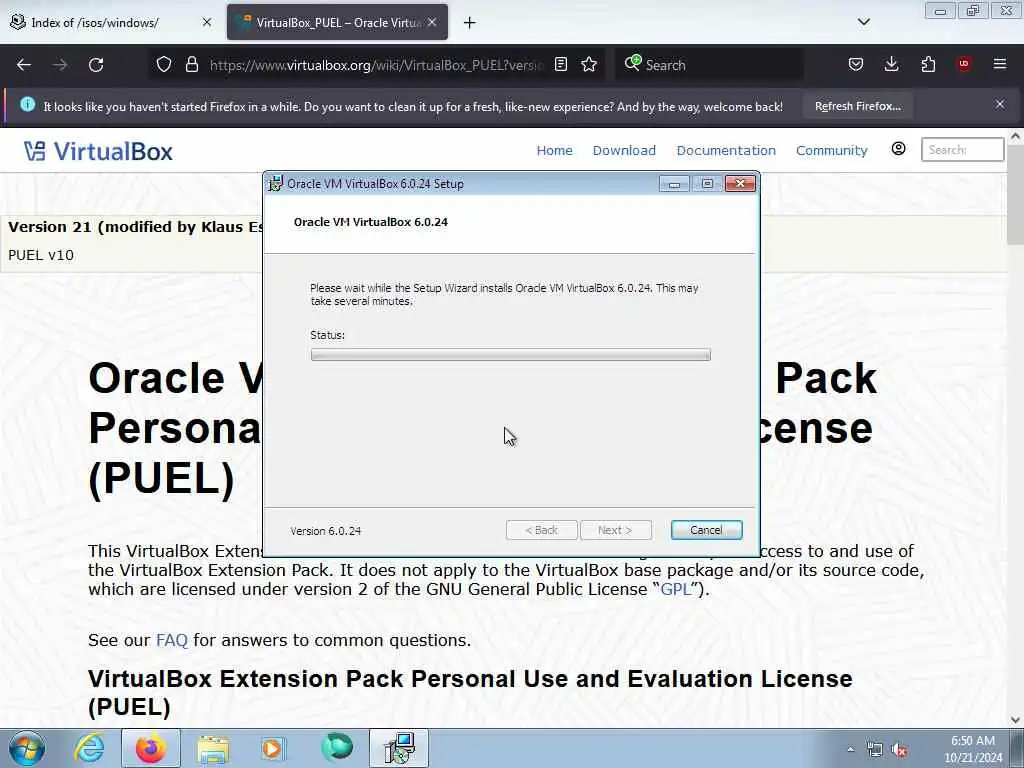The height and width of the screenshot is (768, 1024).
Task: Open Windows Media Player taskbar icon
Action: [272, 748]
